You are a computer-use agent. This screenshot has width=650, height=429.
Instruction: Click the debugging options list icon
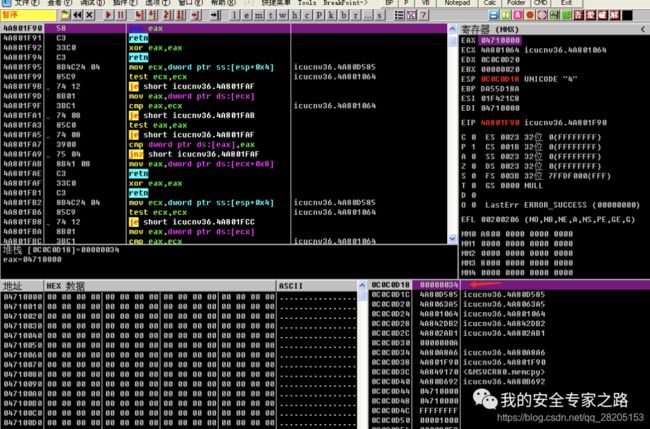[x=399, y=15]
